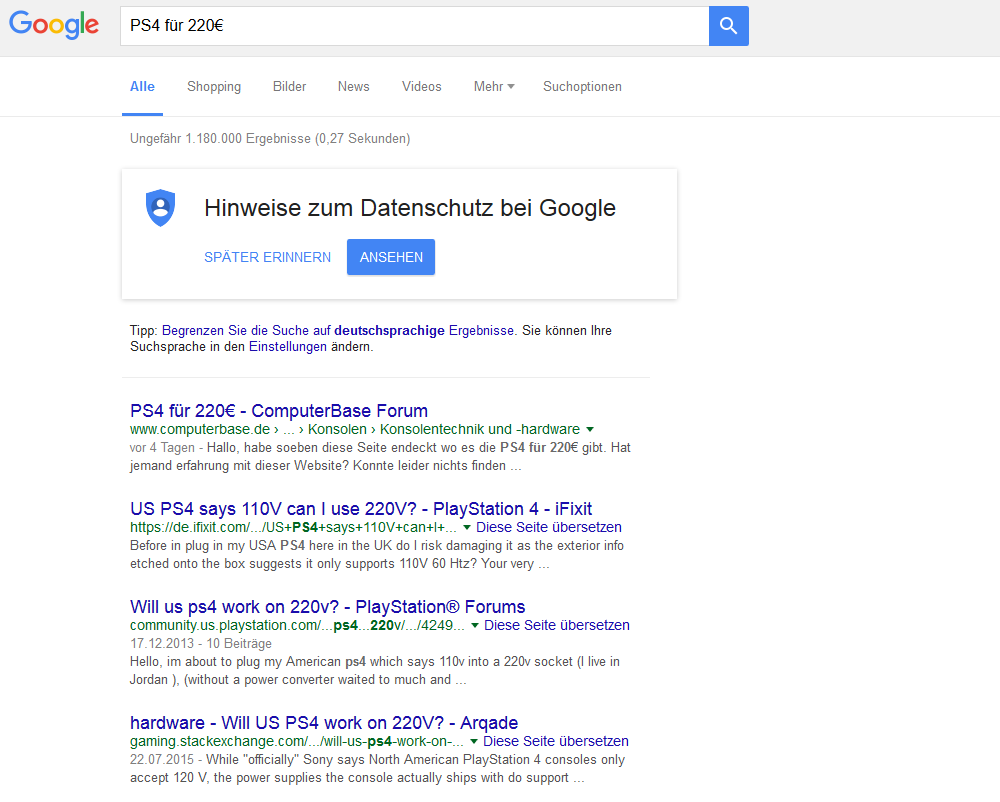Click the blue search magnifier button

(728, 26)
